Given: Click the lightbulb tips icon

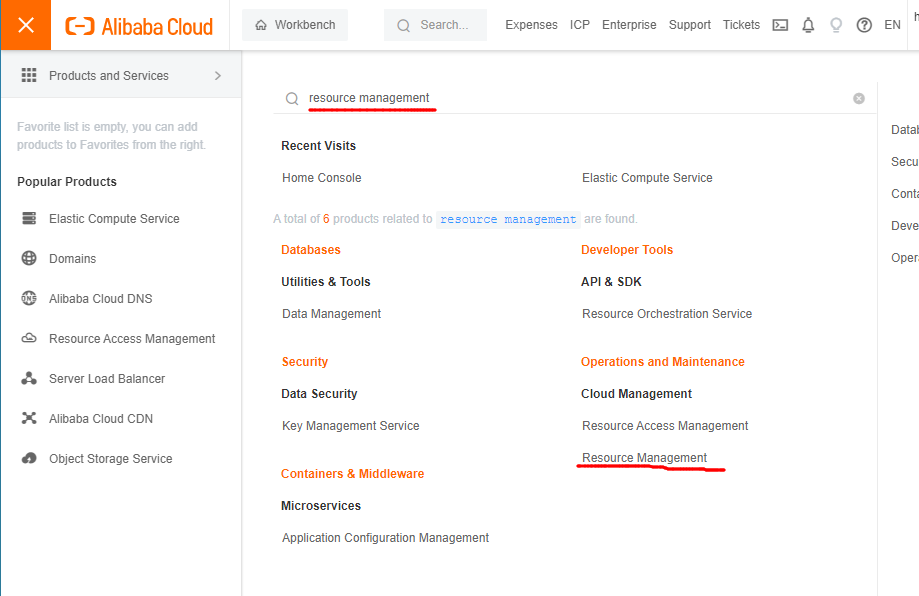Looking at the screenshot, I should tap(836, 25).
